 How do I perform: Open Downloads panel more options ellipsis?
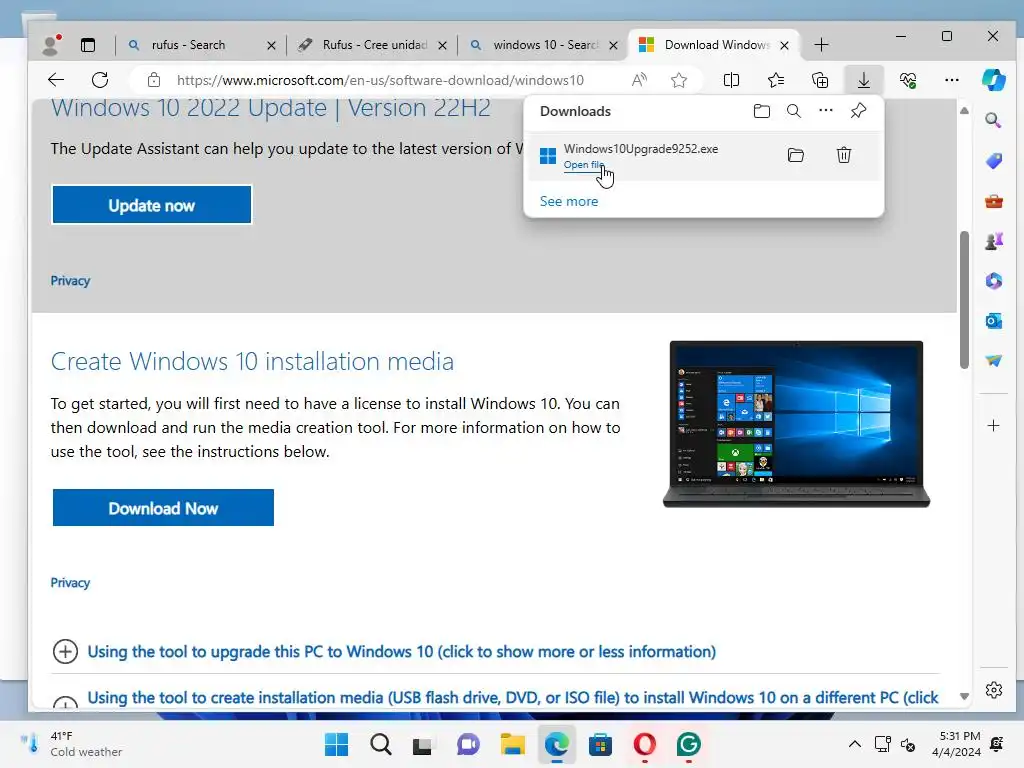(825, 110)
